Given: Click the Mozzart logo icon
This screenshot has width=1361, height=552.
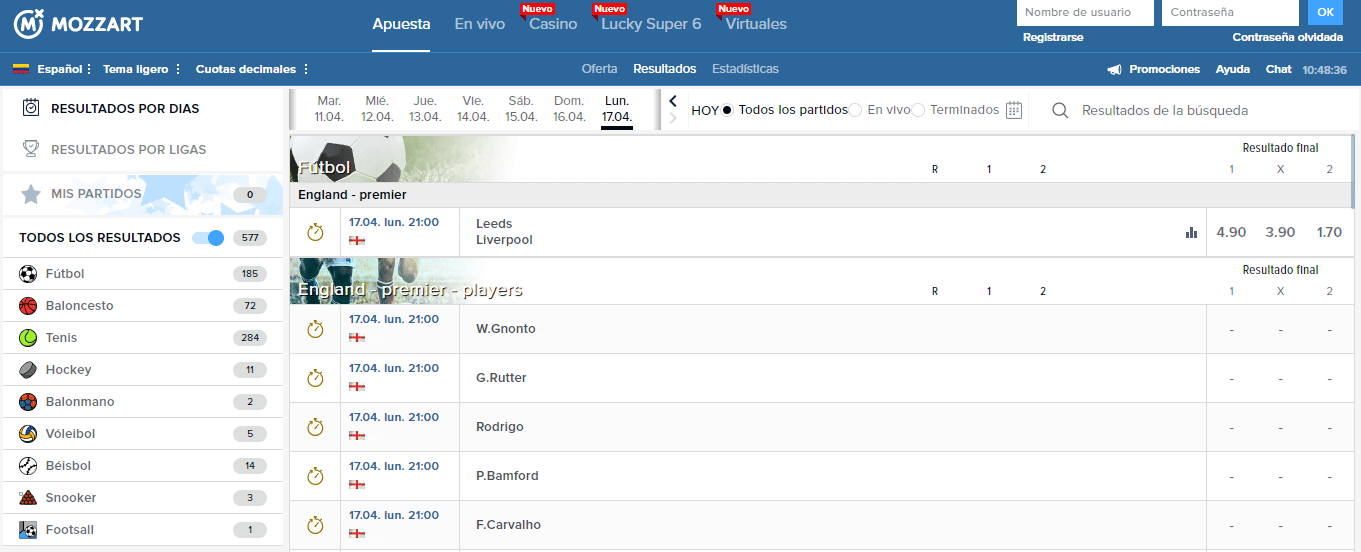Looking at the screenshot, I should tap(27, 24).
